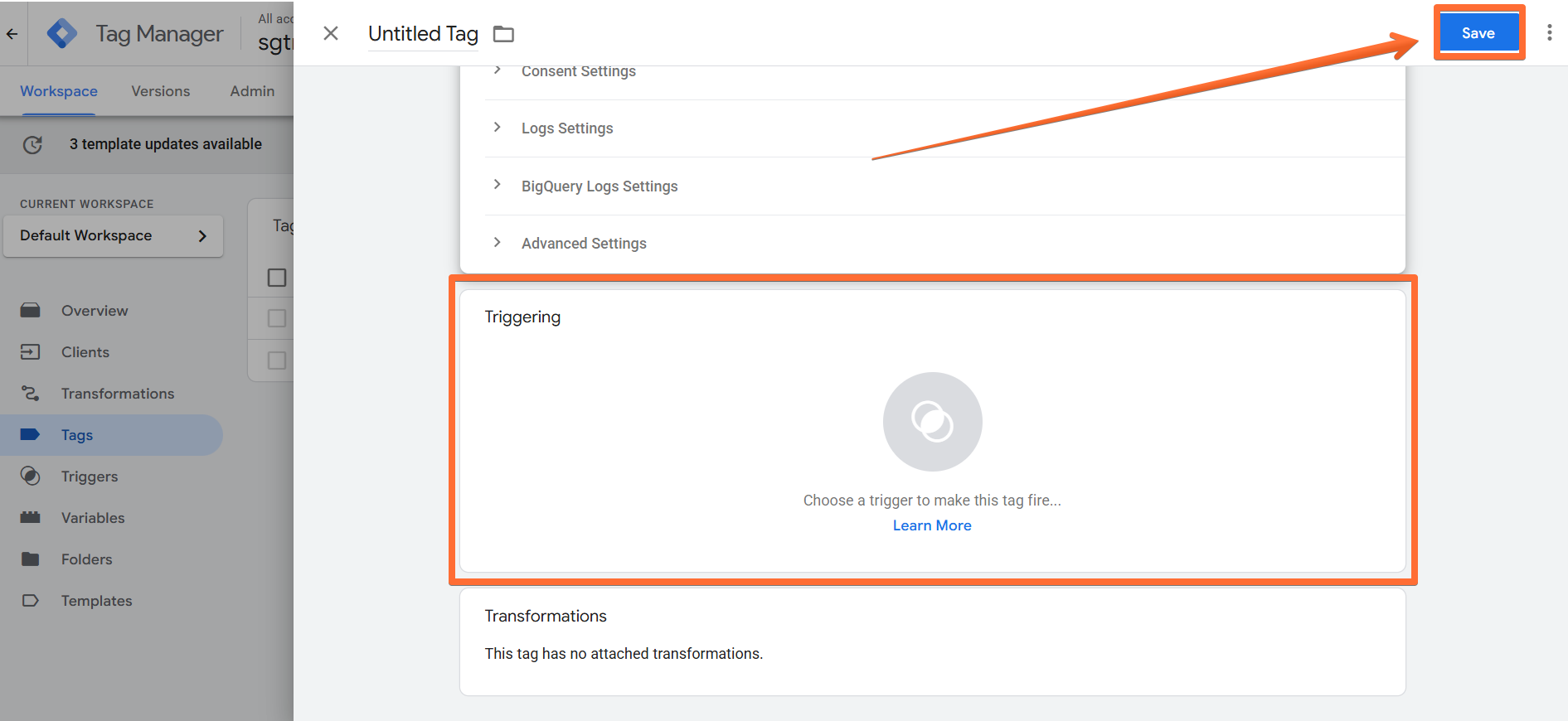Expand the Logs Settings chevron
The width and height of the screenshot is (1568, 721).
497,128
